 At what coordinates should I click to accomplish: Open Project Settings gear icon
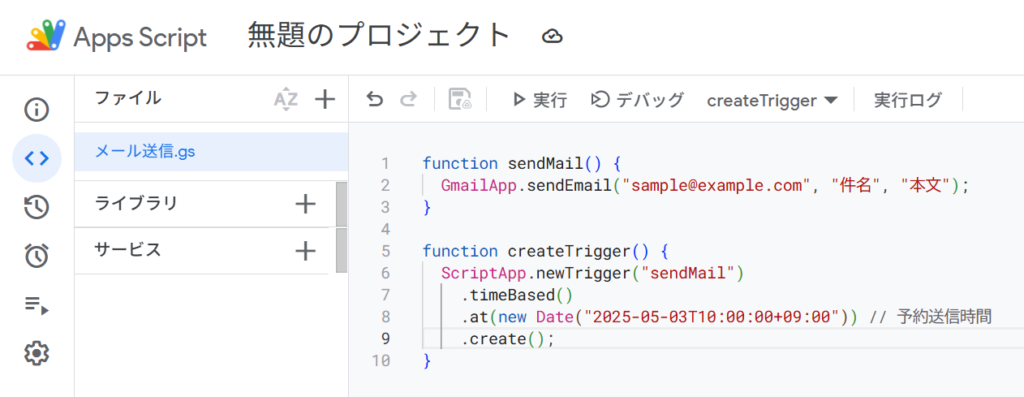tap(37, 354)
